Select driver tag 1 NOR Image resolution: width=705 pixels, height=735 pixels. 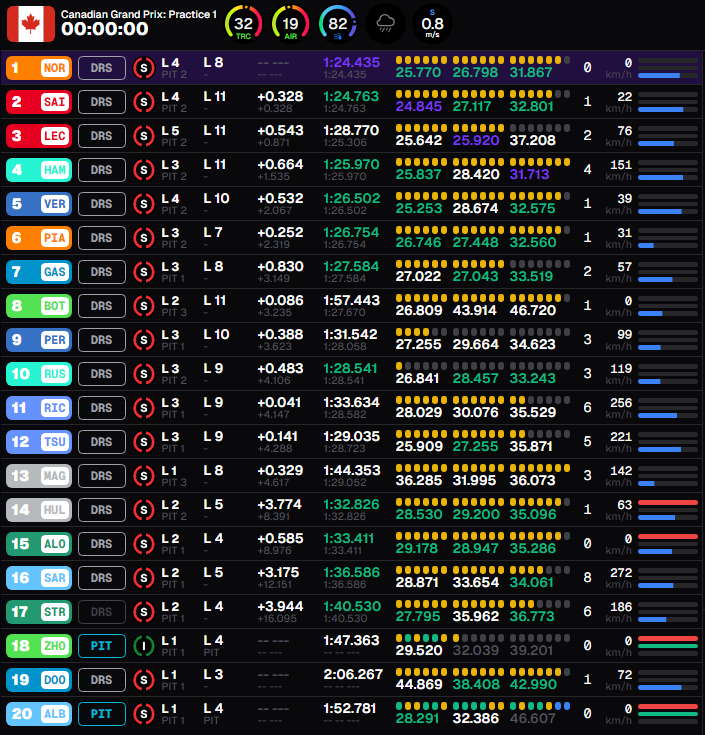39,68
